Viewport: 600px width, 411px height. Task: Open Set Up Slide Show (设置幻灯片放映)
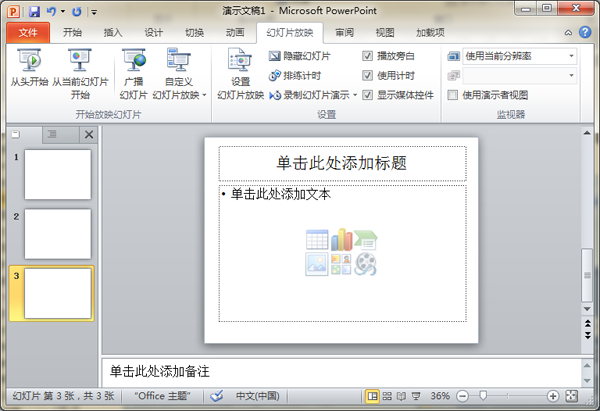point(240,73)
